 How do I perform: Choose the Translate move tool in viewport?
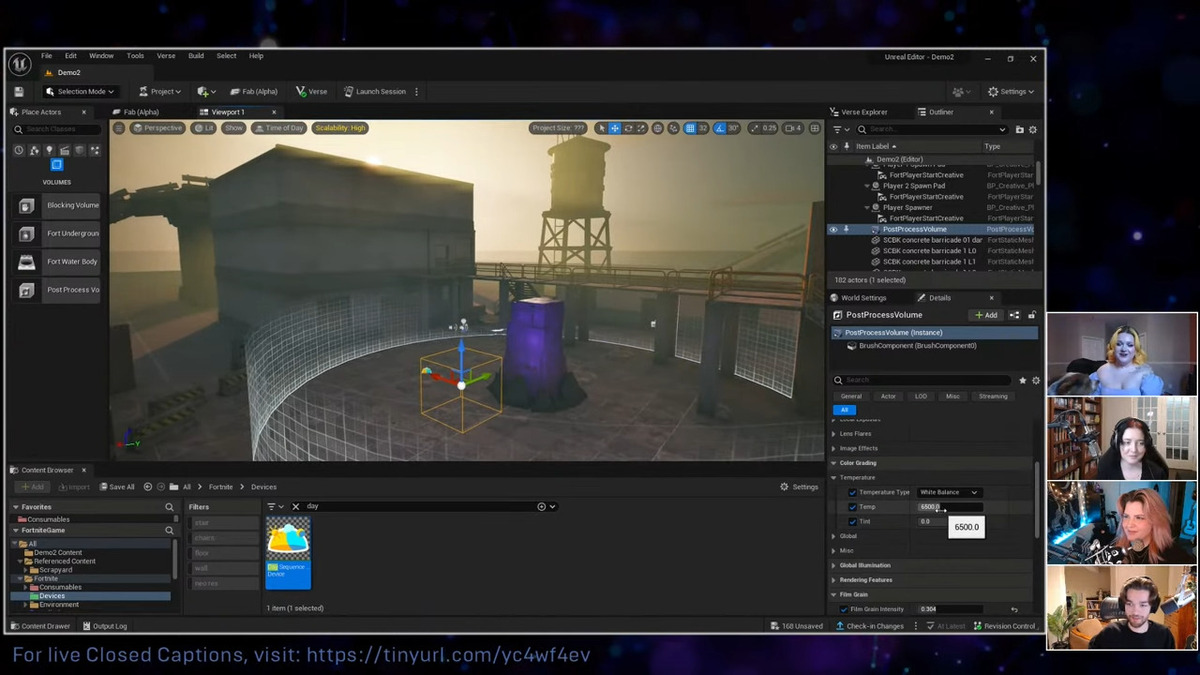614,128
